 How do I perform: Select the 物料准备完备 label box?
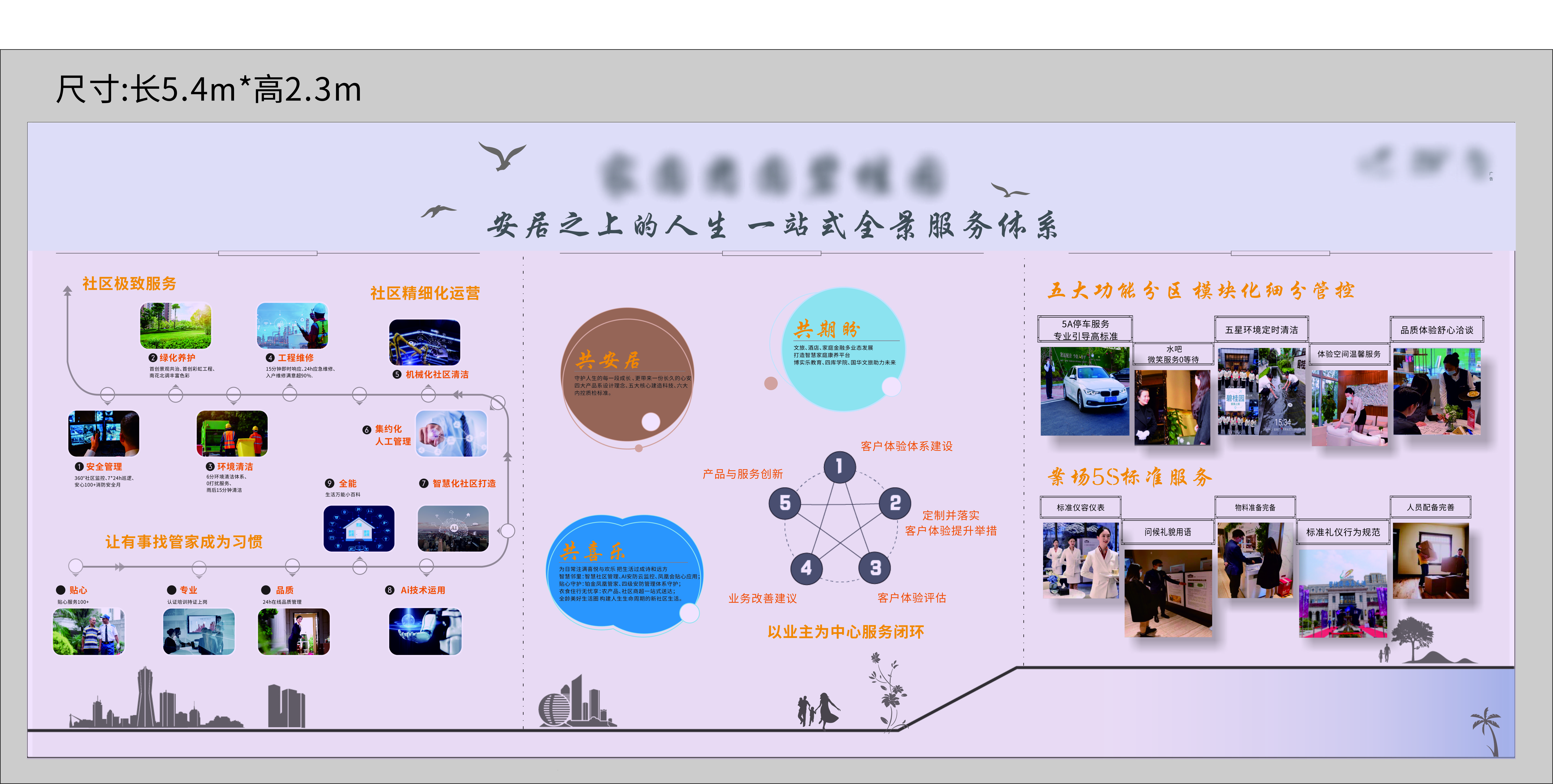pos(1255,507)
